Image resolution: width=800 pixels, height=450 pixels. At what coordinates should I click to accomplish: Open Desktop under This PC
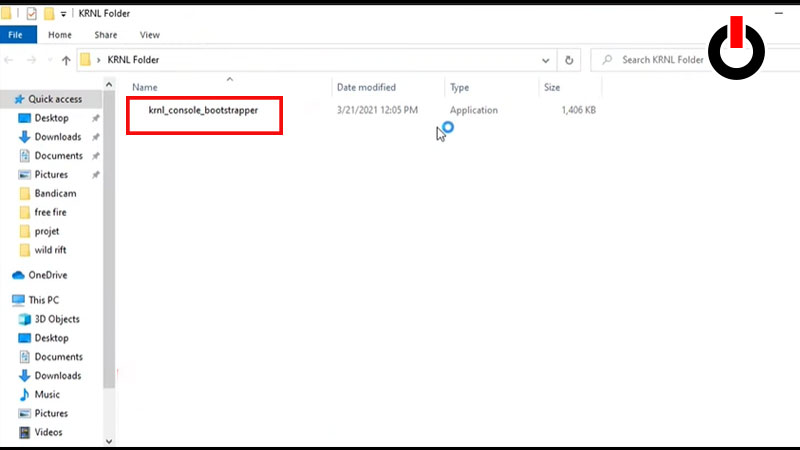pos(52,338)
